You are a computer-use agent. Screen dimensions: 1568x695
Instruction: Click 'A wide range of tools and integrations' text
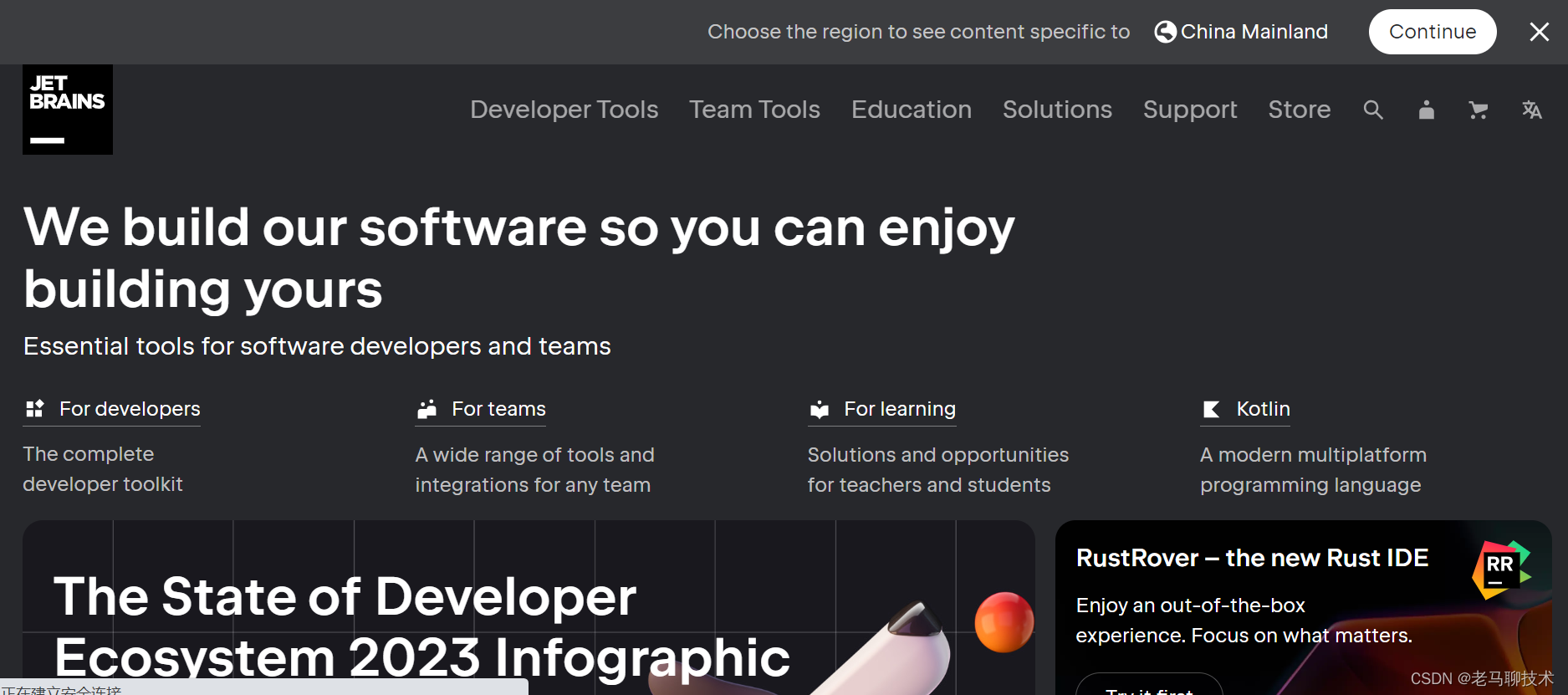click(534, 470)
